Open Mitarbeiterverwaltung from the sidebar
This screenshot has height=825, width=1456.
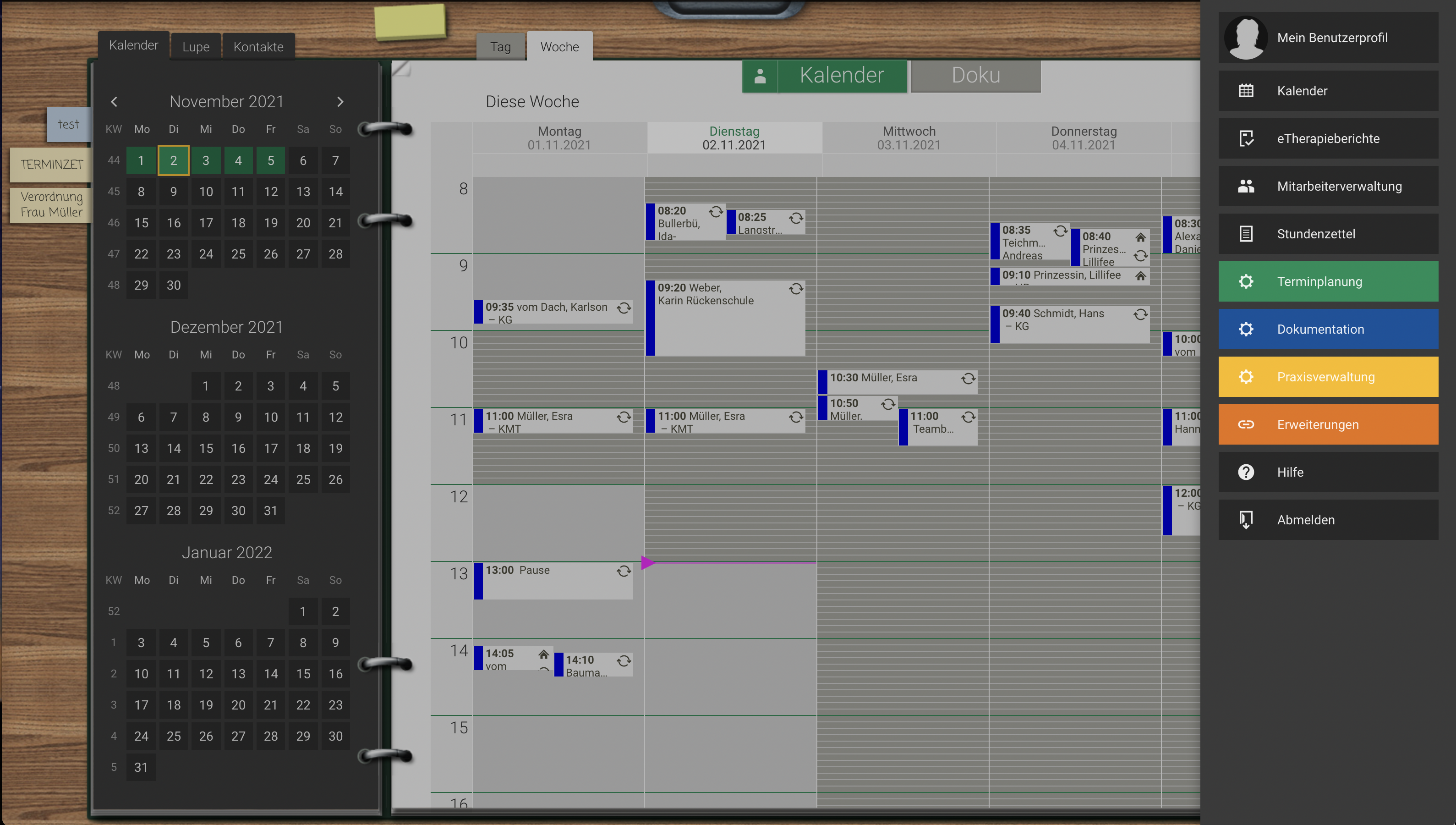(x=1327, y=186)
